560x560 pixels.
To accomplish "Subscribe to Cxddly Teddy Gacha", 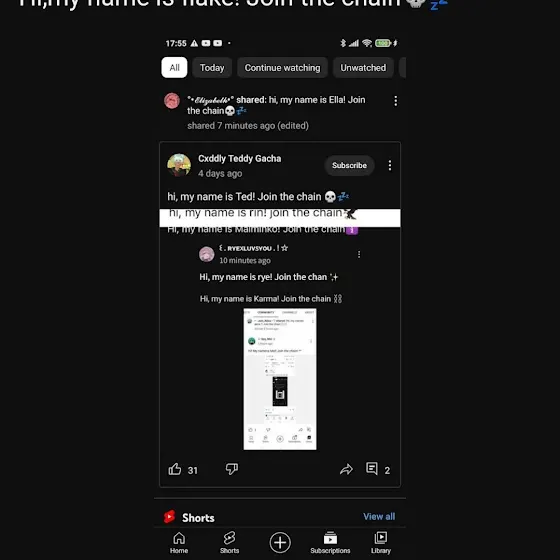I will 349,165.
